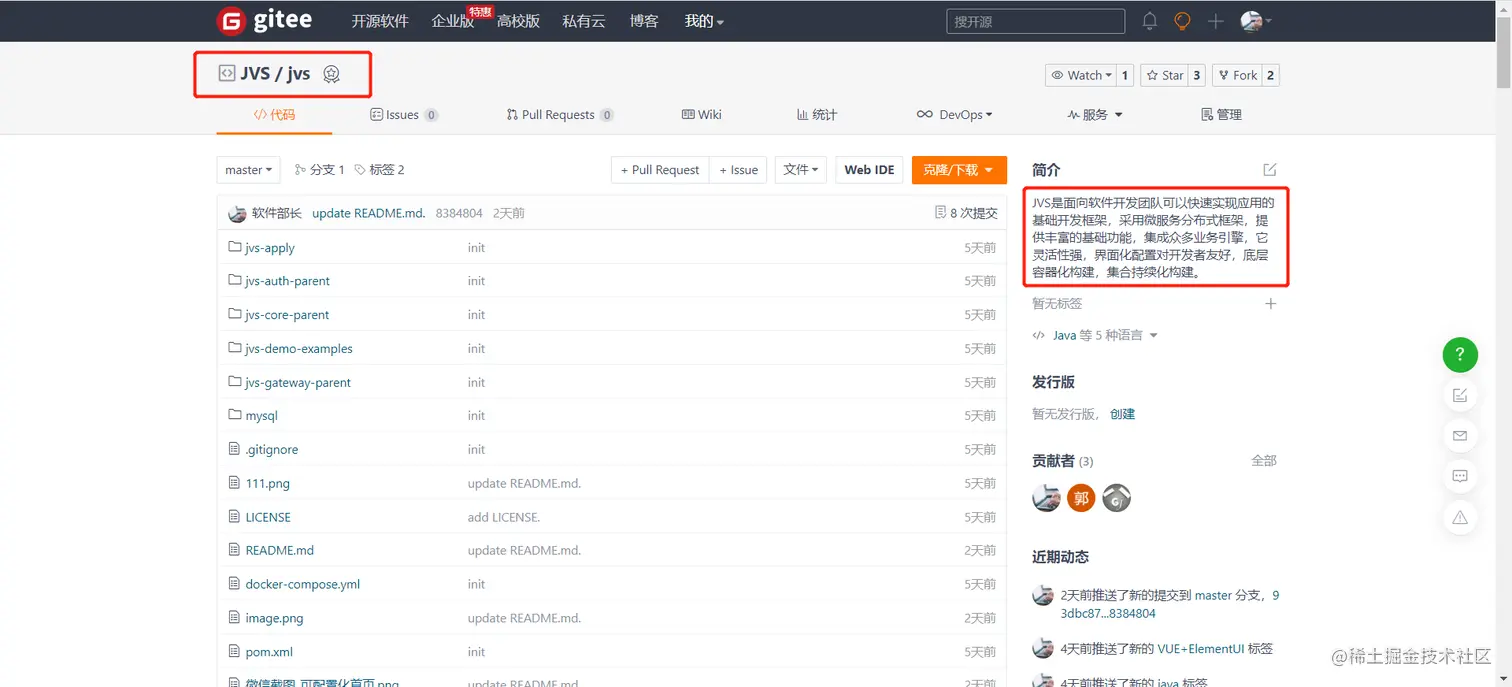This screenshot has height=687, width=1512.
Task: Open 开源软件 in top navigation
Action: pyautogui.click(x=380, y=21)
